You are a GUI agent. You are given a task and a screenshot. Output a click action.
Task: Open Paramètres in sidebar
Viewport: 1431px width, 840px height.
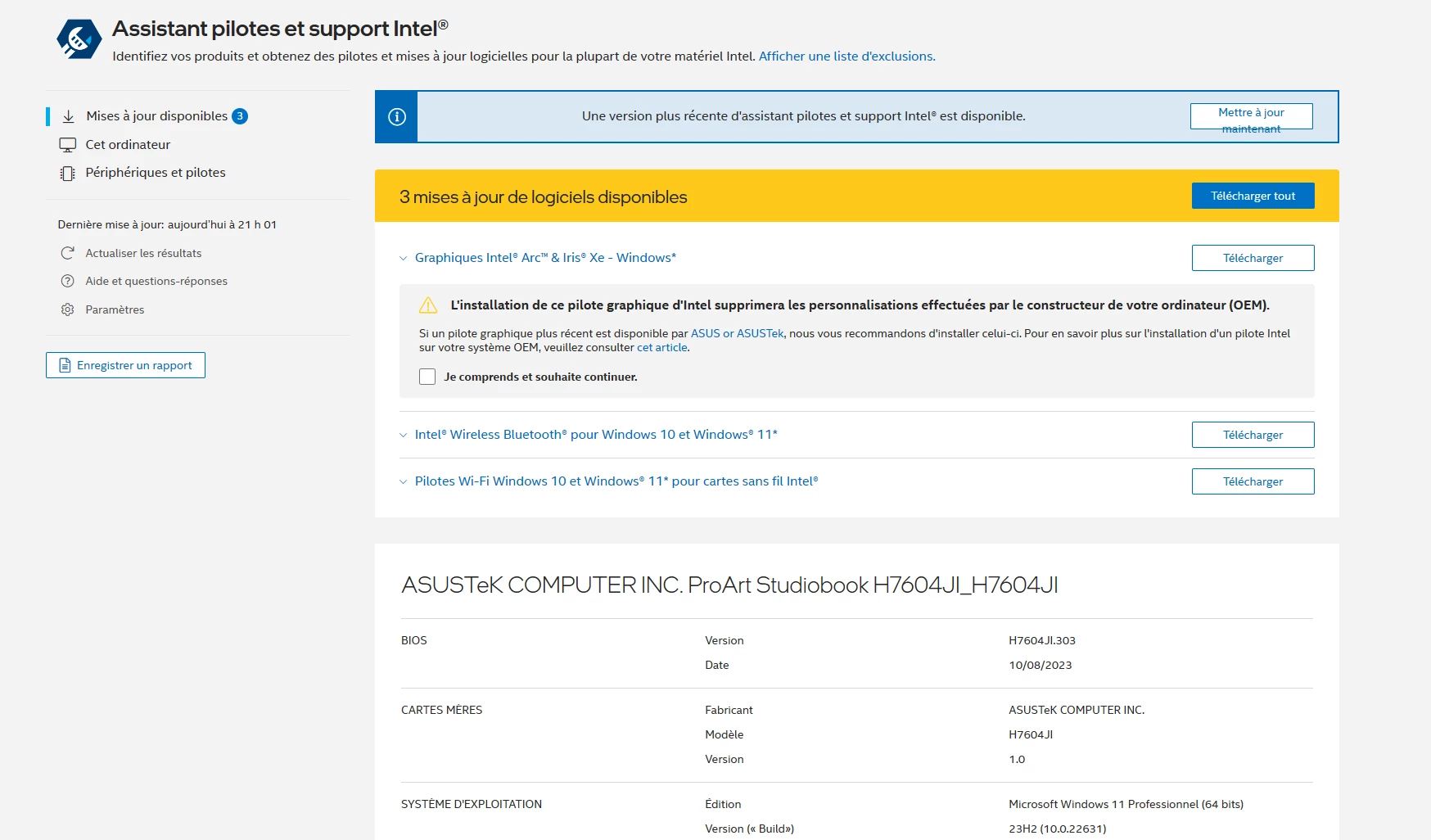[115, 309]
